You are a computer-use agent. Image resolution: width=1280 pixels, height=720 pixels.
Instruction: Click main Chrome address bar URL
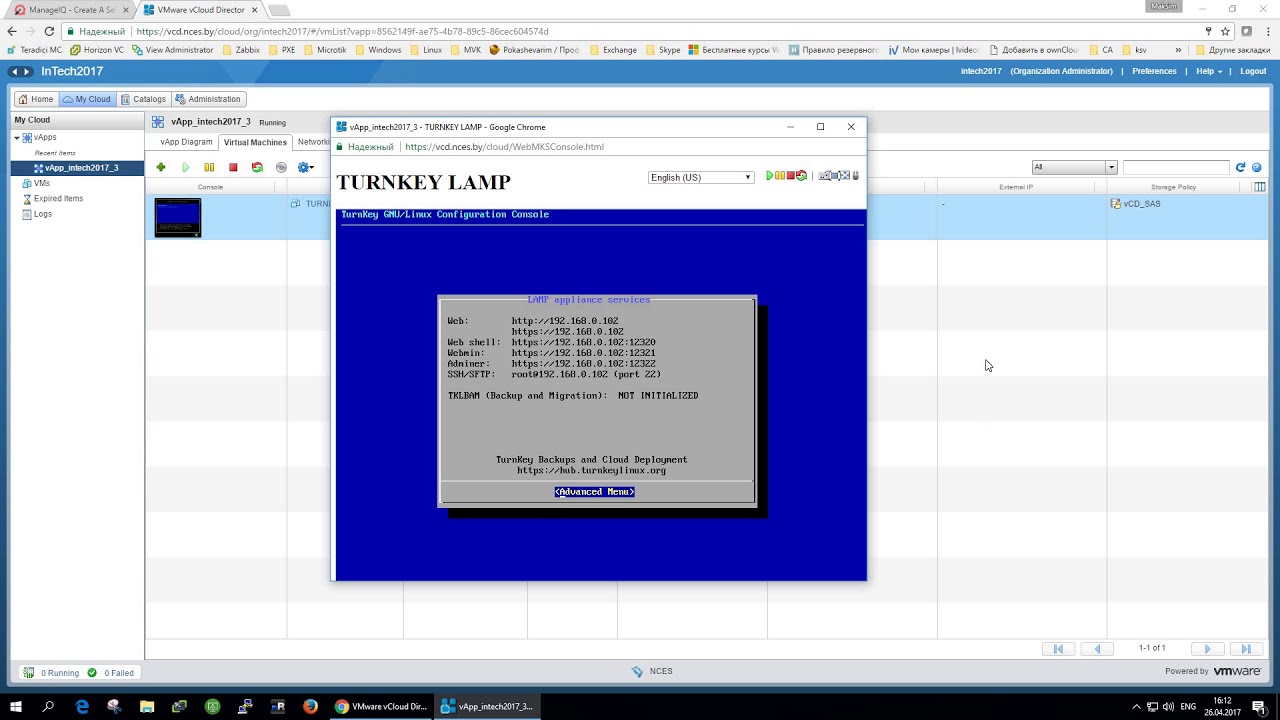(342, 31)
